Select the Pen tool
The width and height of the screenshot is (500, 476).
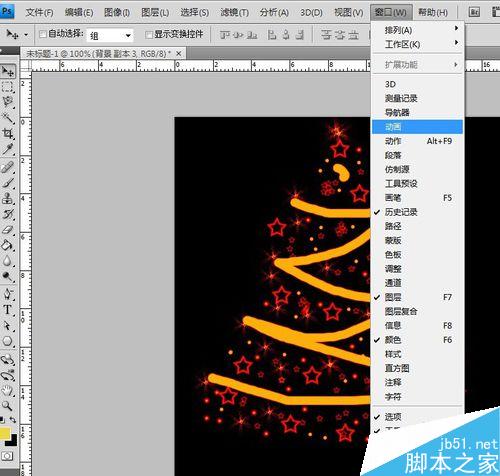pyautogui.click(x=7, y=294)
